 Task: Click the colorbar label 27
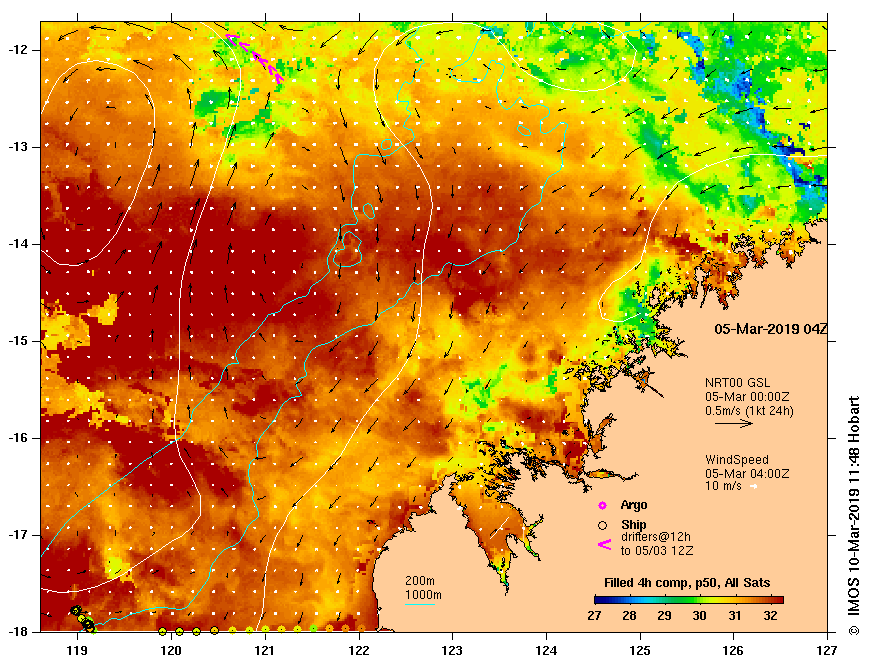coord(594,615)
